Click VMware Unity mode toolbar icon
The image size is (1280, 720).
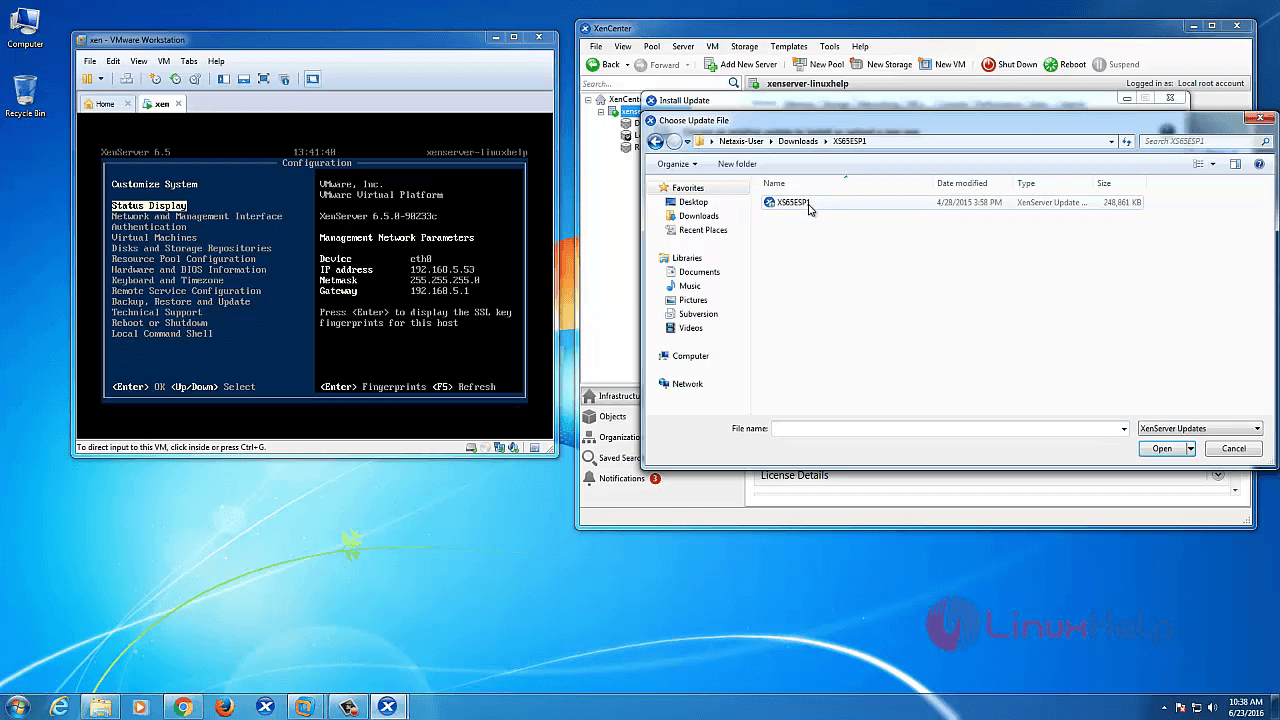point(284,79)
